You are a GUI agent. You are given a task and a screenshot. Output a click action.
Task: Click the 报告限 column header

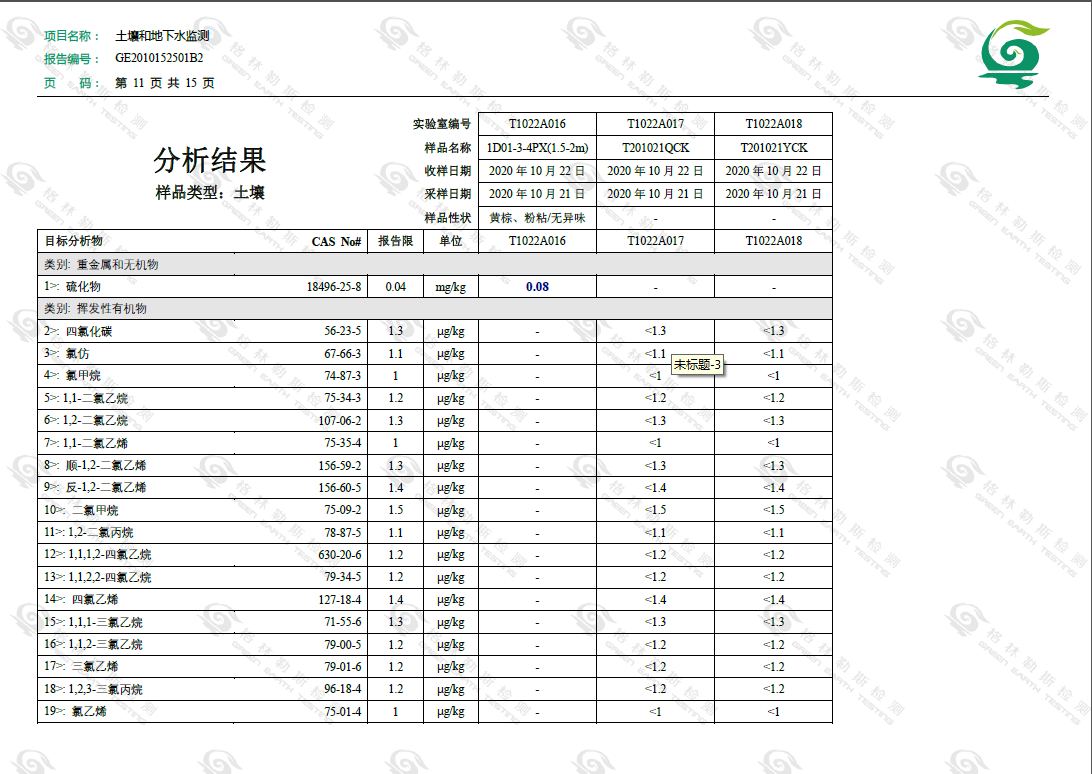click(395, 241)
